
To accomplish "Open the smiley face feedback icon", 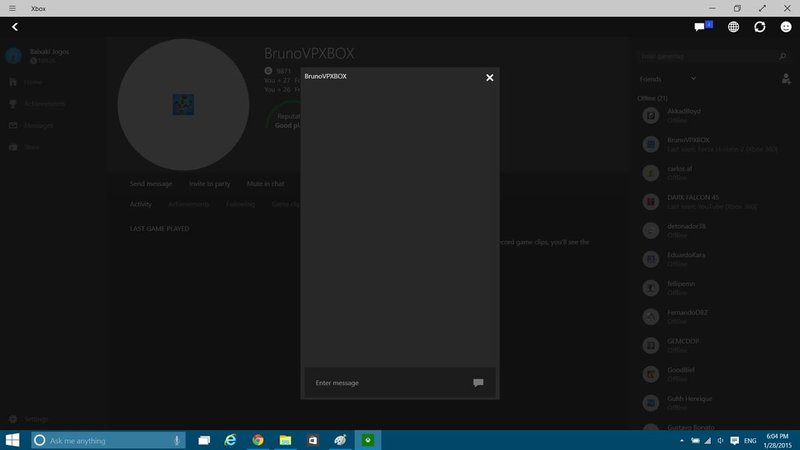I will coord(786,27).
